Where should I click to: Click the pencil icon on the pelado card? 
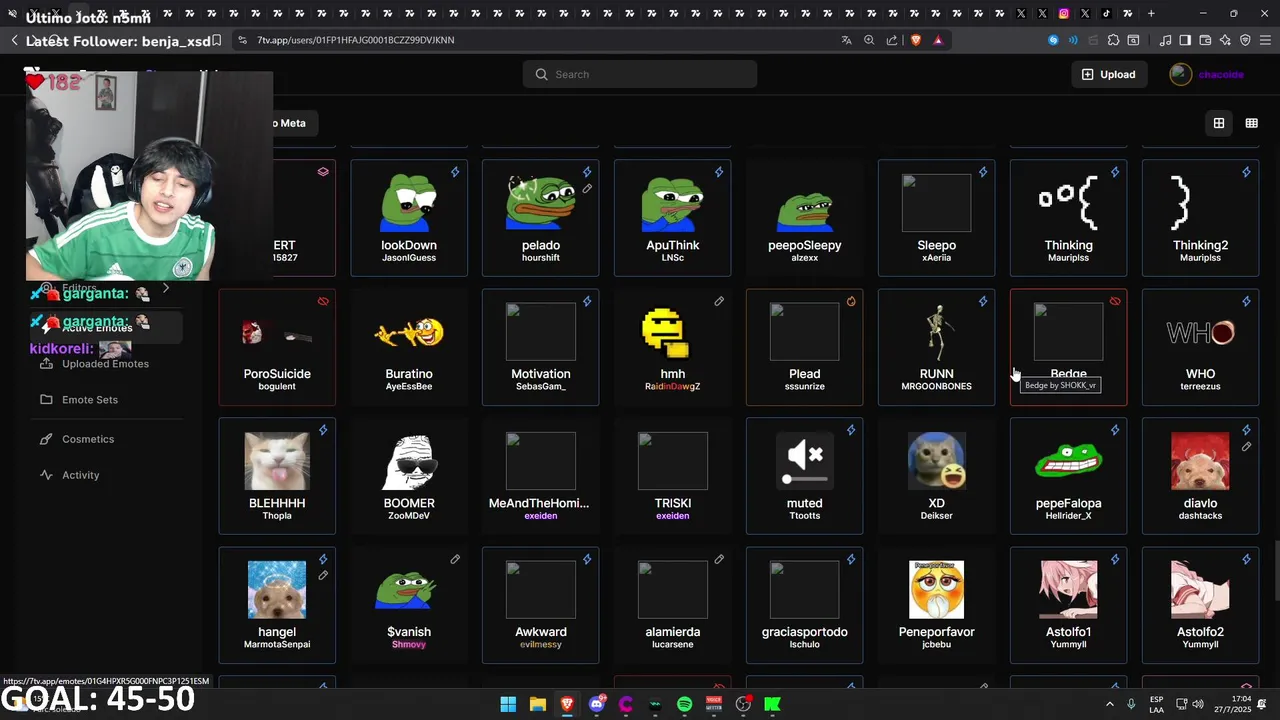pyautogui.click(x=587, y=188)
